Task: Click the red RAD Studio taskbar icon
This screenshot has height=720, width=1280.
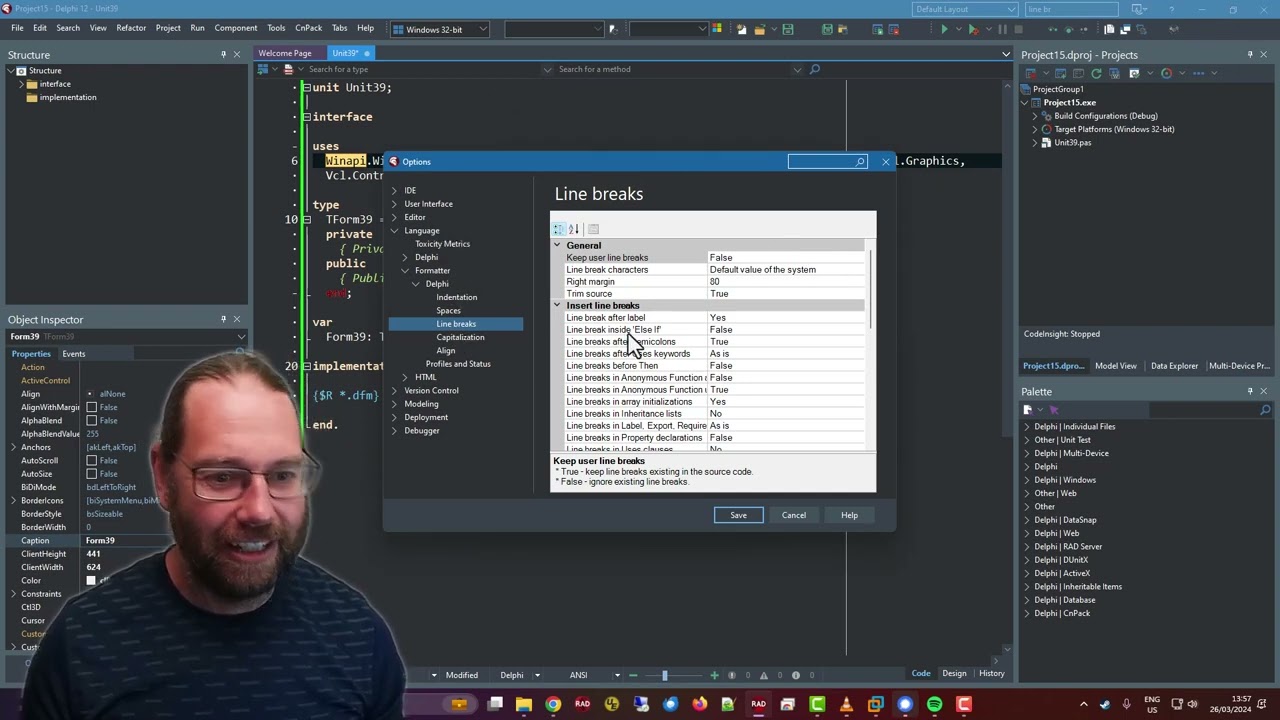Action: coord(582,704)
